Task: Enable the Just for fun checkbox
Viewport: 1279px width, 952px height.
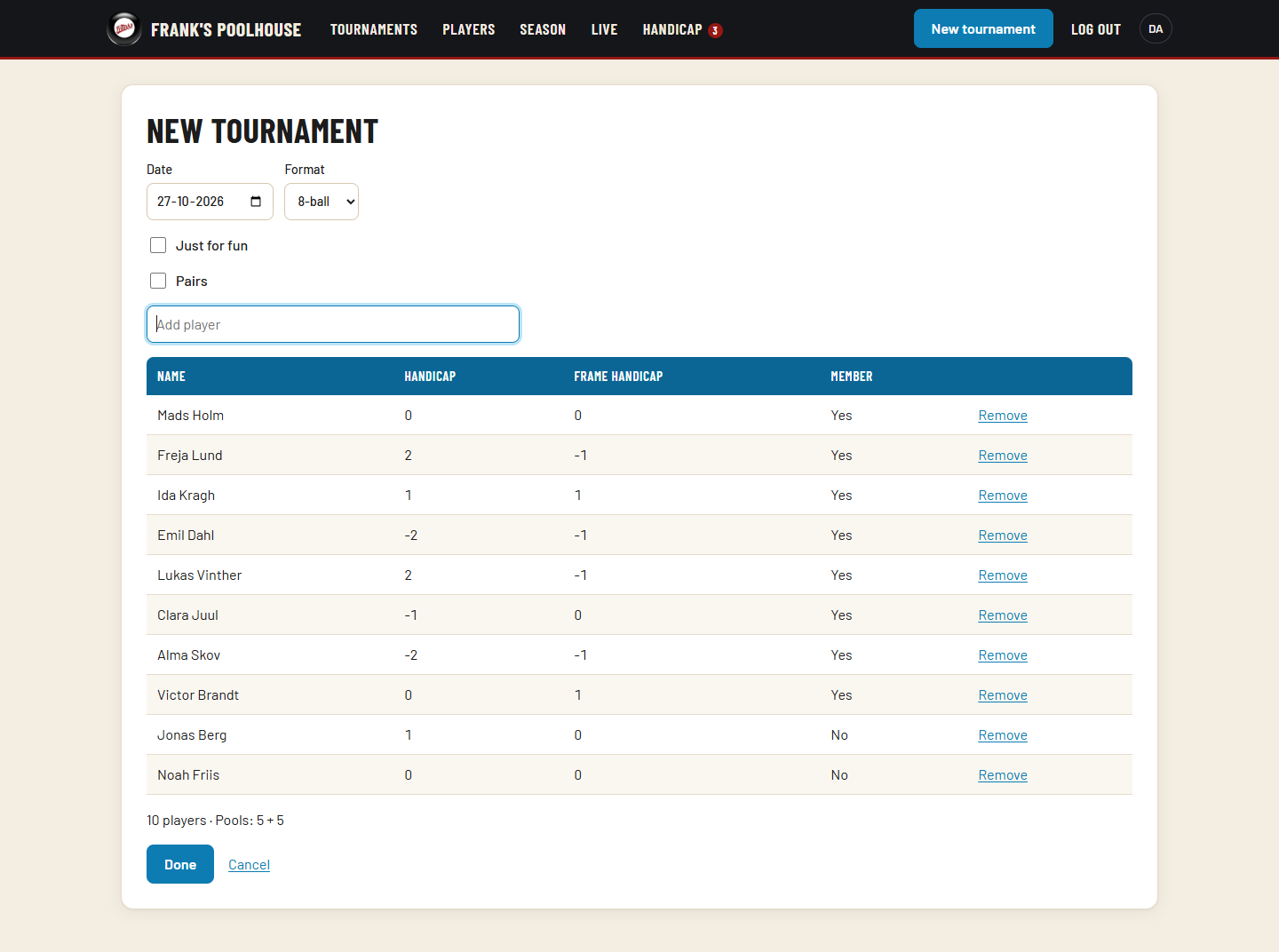Action: click(x=158, y=245)
